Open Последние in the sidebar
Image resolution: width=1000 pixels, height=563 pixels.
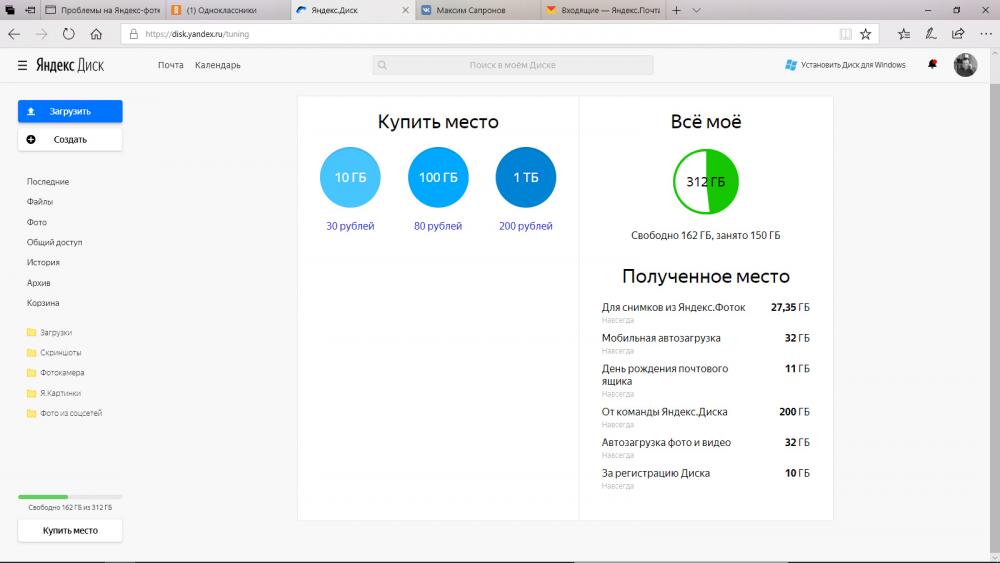click(x=48, y=182)
